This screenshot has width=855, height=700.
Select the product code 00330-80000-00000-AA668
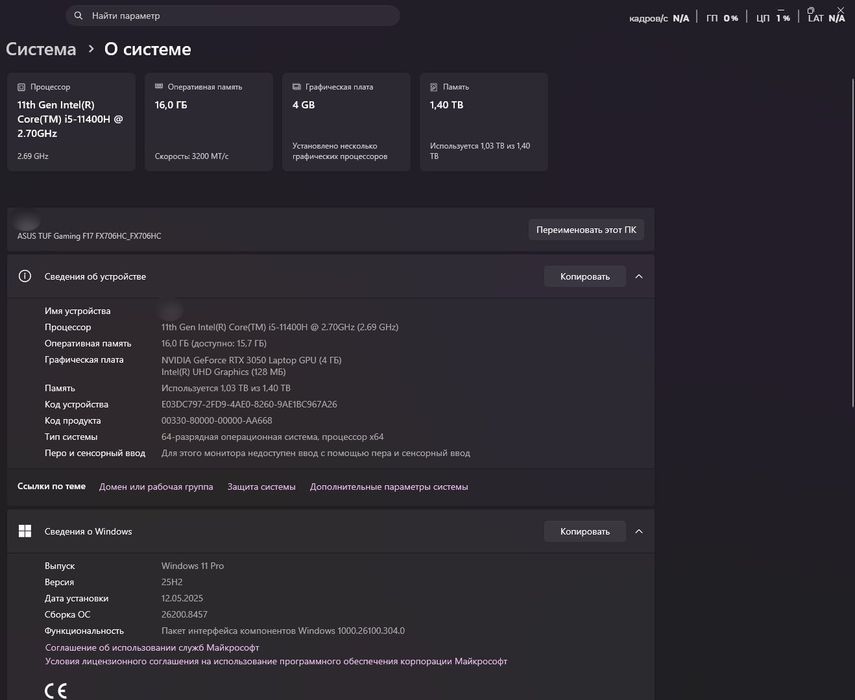click(x=216, y=421)
